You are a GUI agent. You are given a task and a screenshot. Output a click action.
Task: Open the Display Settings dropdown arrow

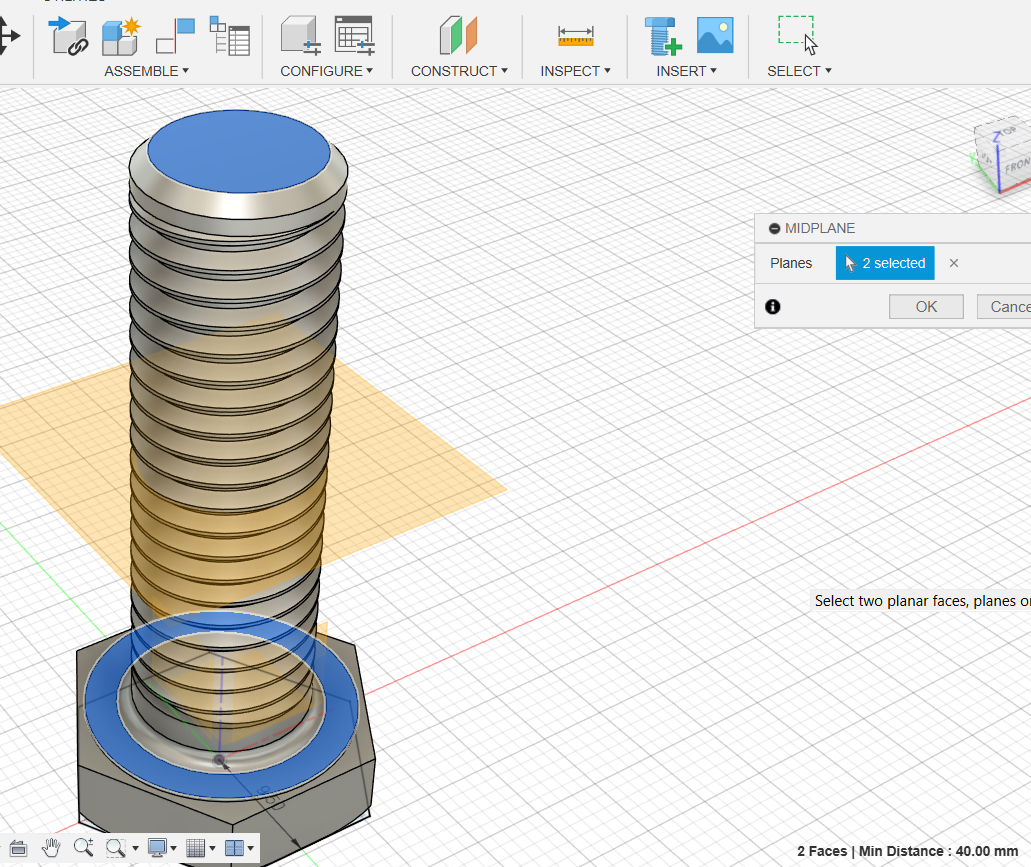tap(174, 849)
